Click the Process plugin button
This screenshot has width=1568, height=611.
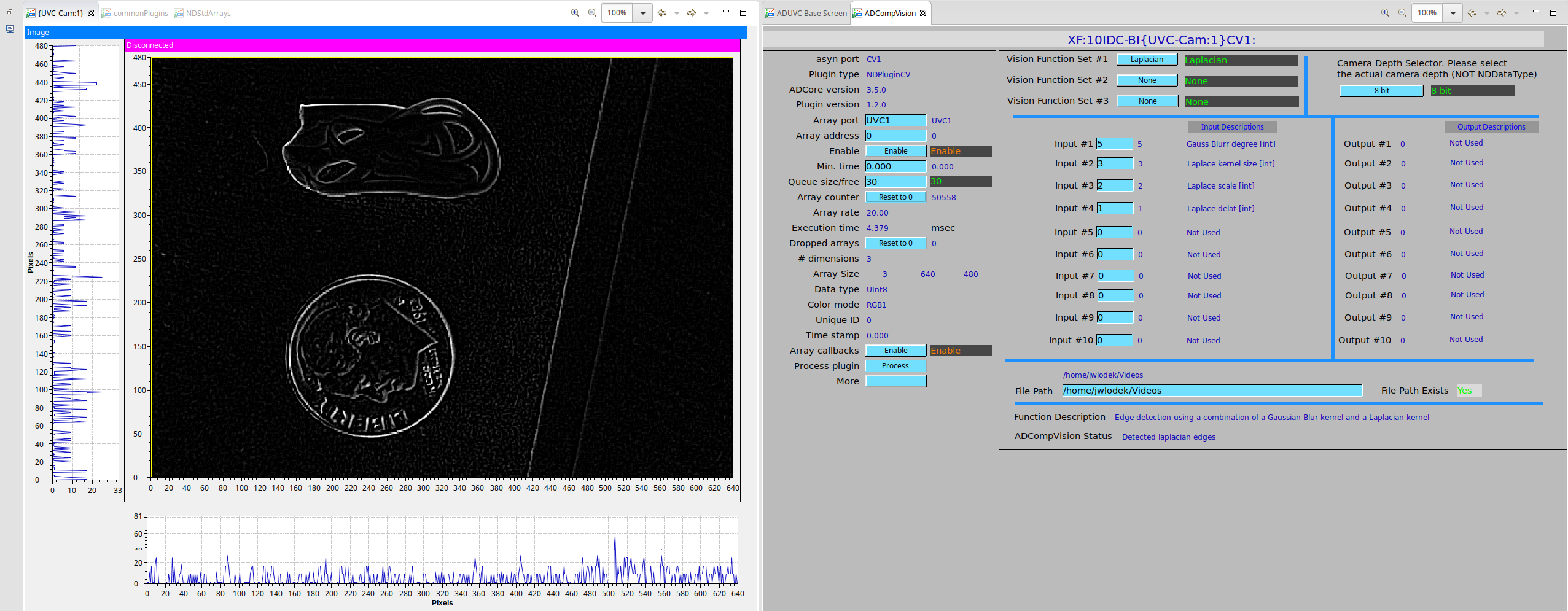point(895,366)
